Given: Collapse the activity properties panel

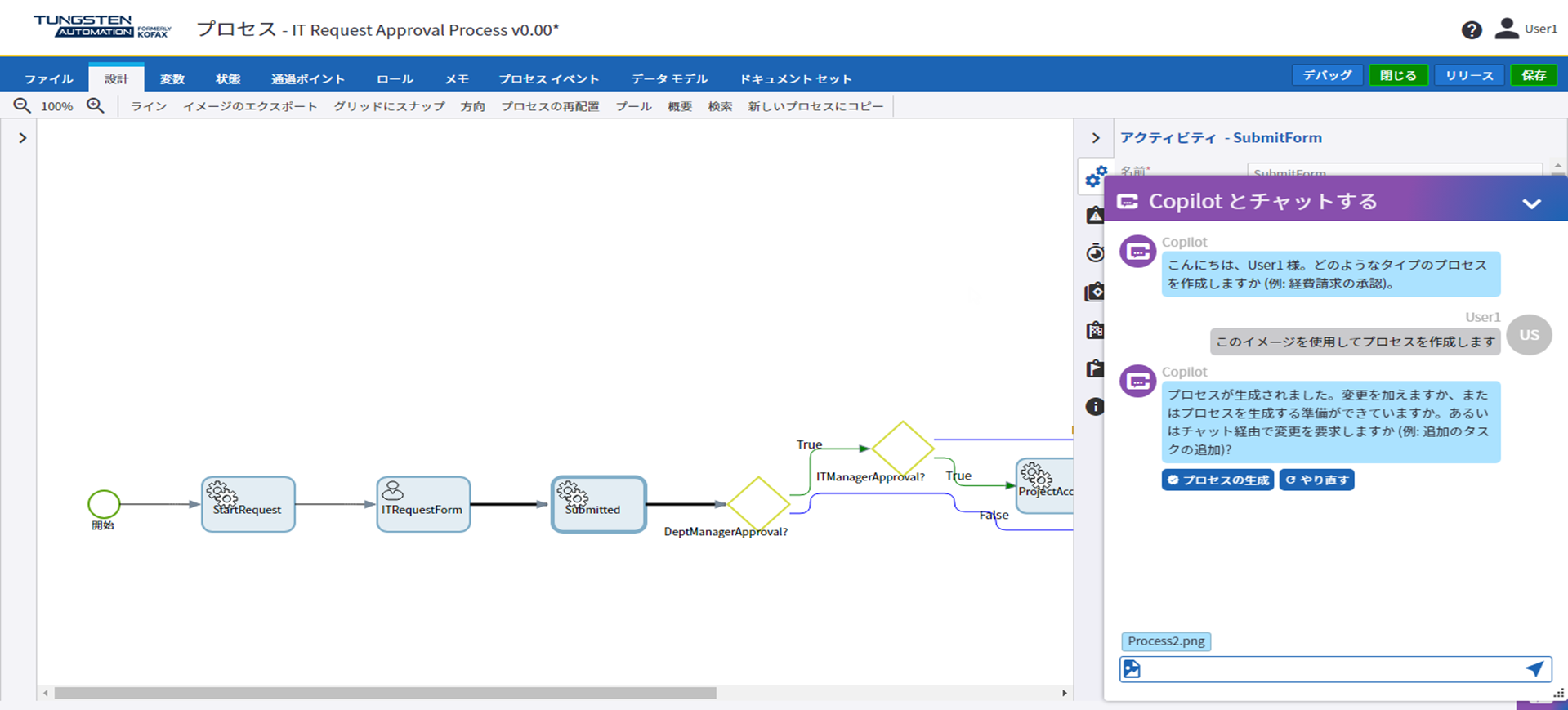Looking at the screenshot, I should click(x=1096, y=138).
